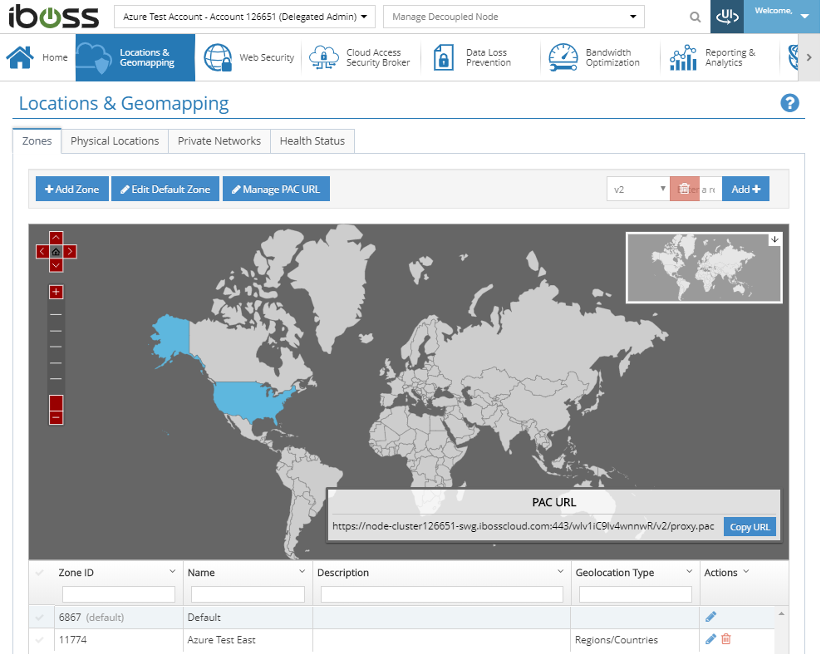Collapse the minimap with the arrow
Screen dimensions: 820x654
coord(775,239)
